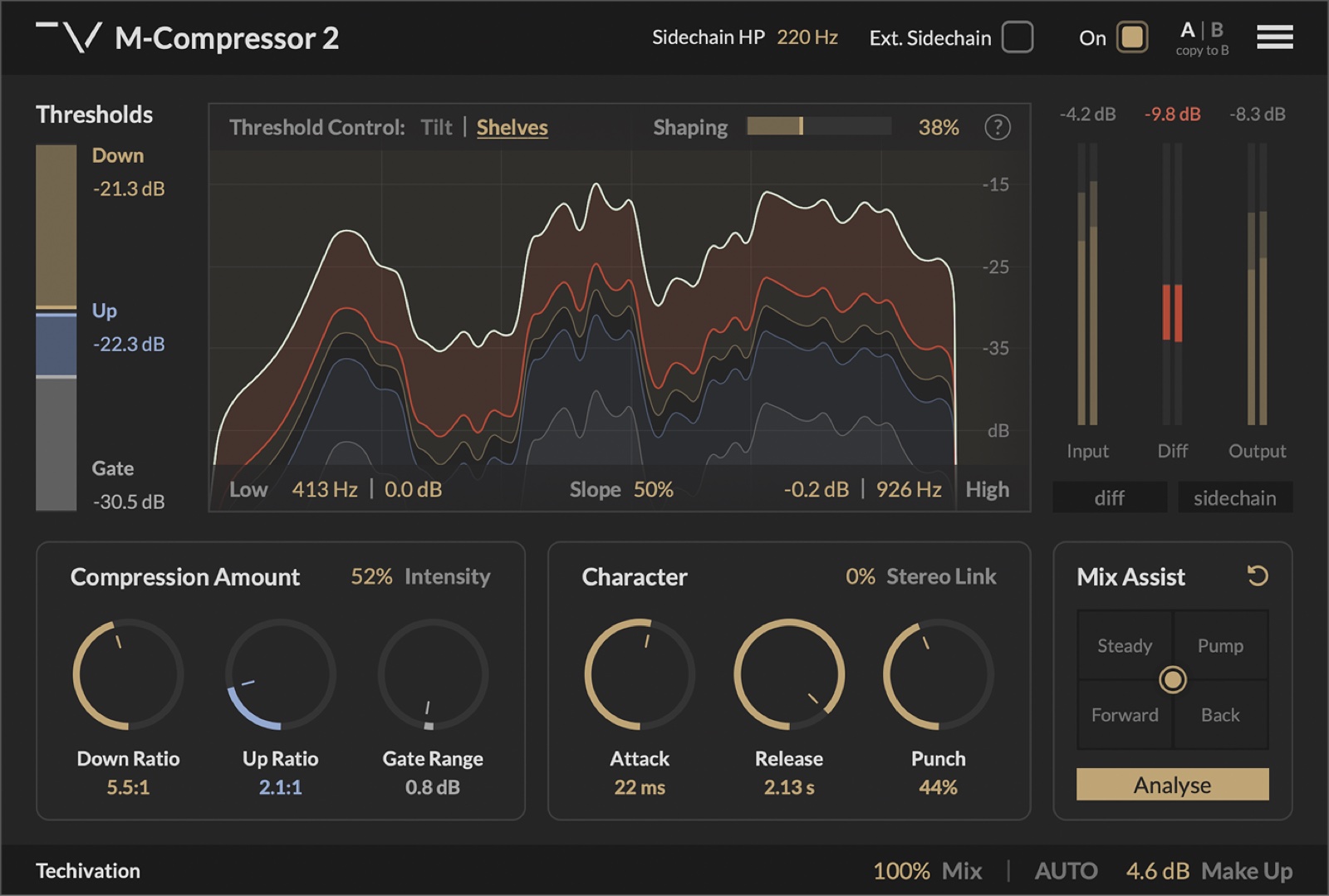Click the 44% Punch value
Viewport: 1329px width, 896px height.
(939, 787)
